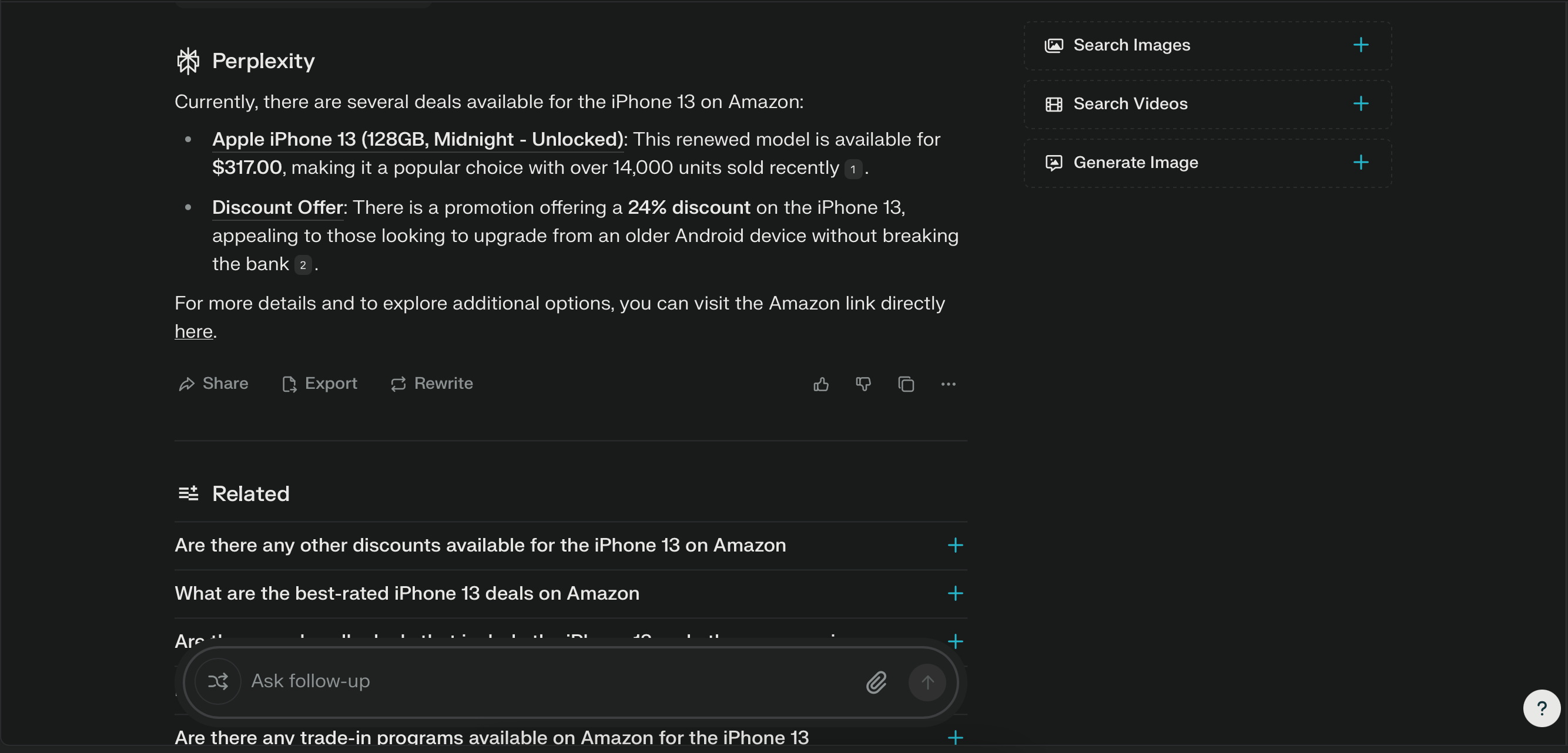The height and width of the screenshot is (753, 1568).
Task: Share this answer
Action: coord(213,384)
